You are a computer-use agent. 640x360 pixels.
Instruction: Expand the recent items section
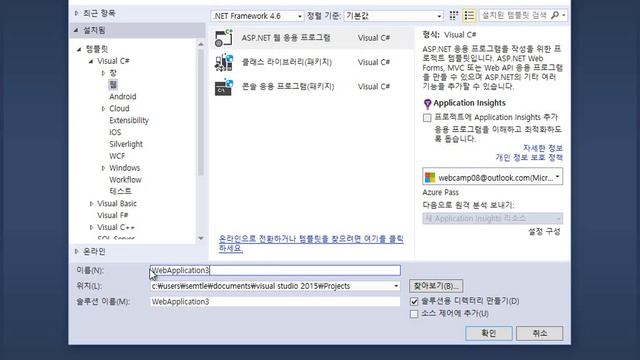(76, 13)
